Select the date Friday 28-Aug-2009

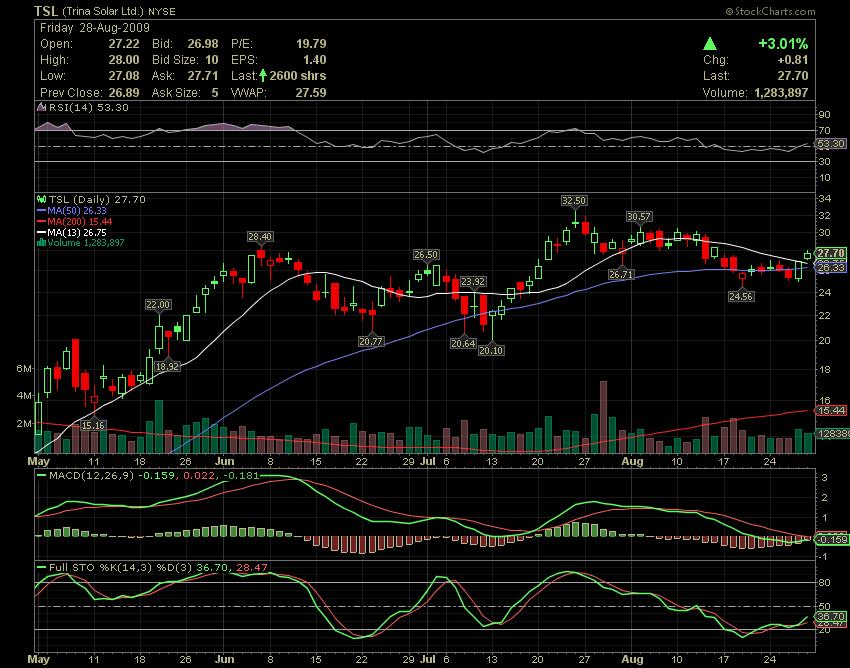[x=95, y=28]
